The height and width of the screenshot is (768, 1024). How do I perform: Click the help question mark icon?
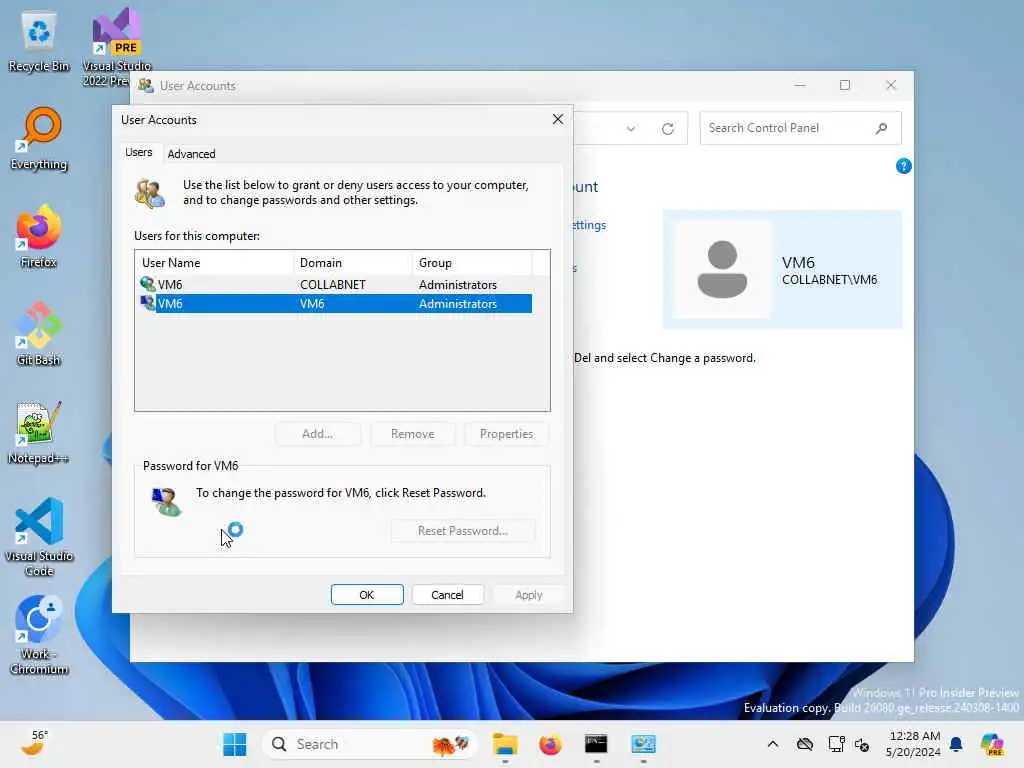coord(903,166)
